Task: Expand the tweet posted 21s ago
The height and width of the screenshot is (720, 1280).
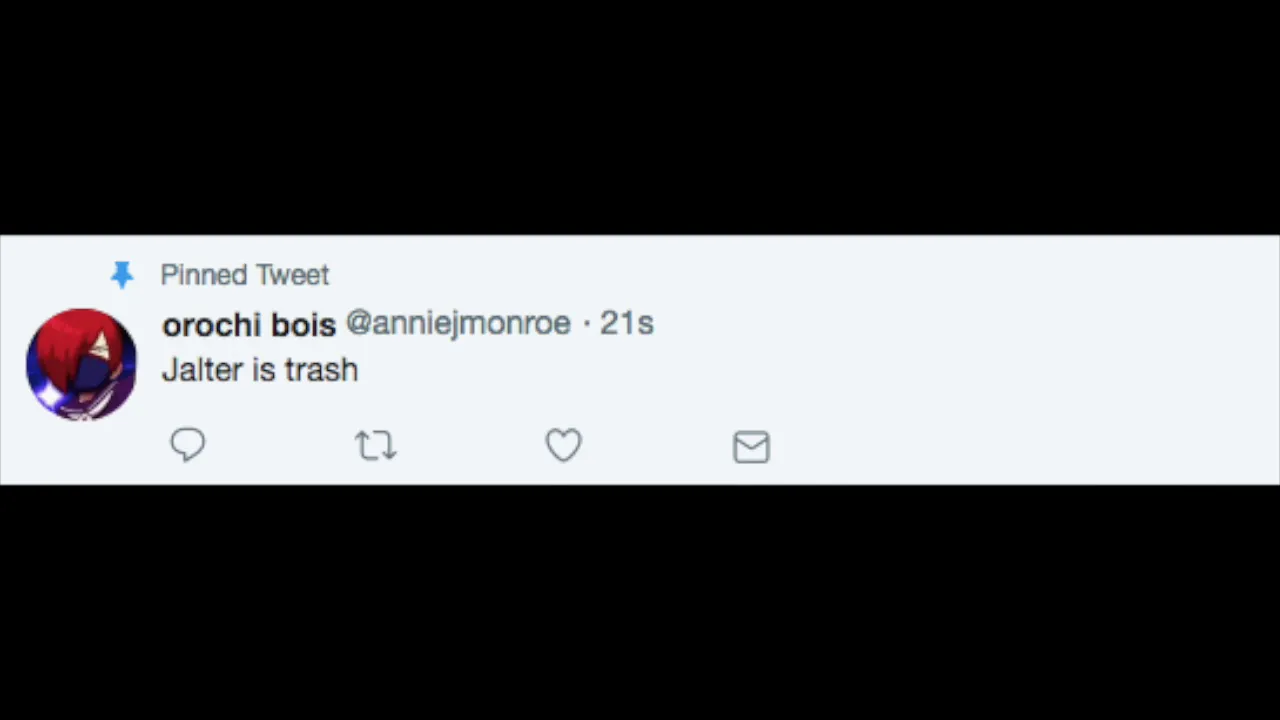Action: [x=626, y=323]
